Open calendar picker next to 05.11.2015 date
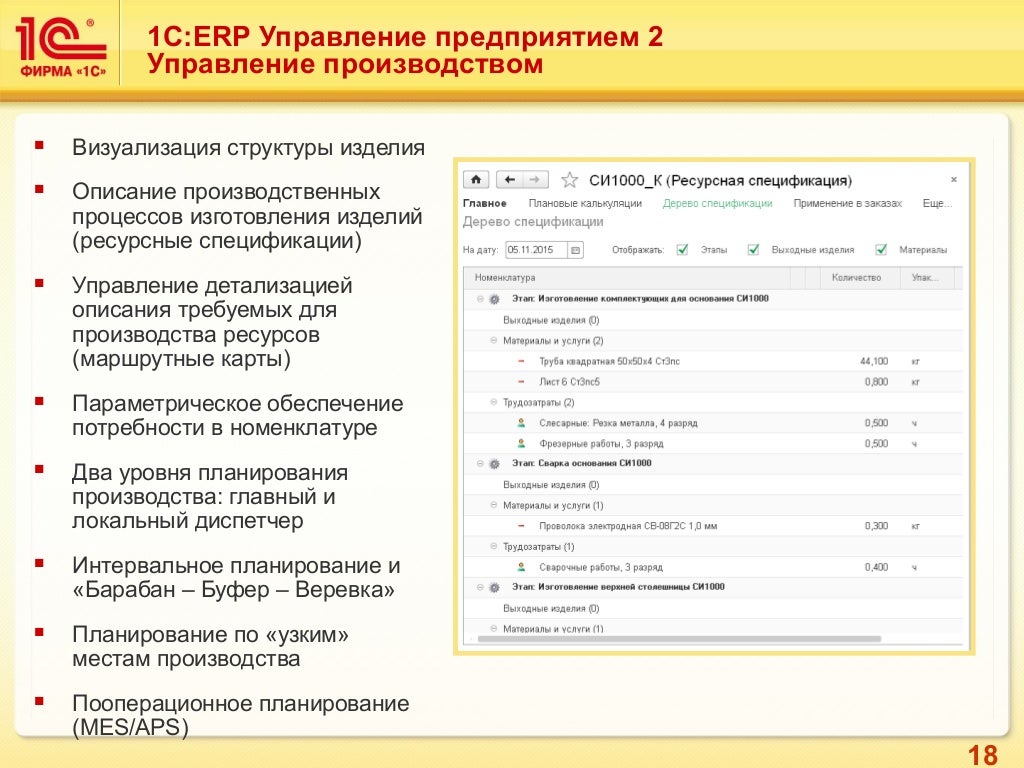Image resolution: width=1024 pixels, height=768 pixels. pos(575,250)
